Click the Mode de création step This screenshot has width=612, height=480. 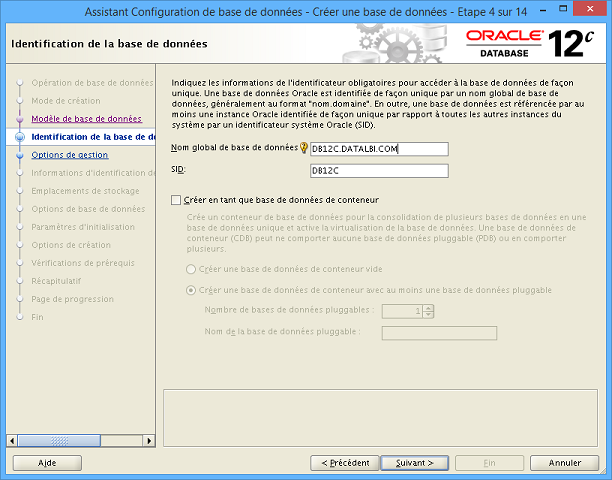[66, 101]
